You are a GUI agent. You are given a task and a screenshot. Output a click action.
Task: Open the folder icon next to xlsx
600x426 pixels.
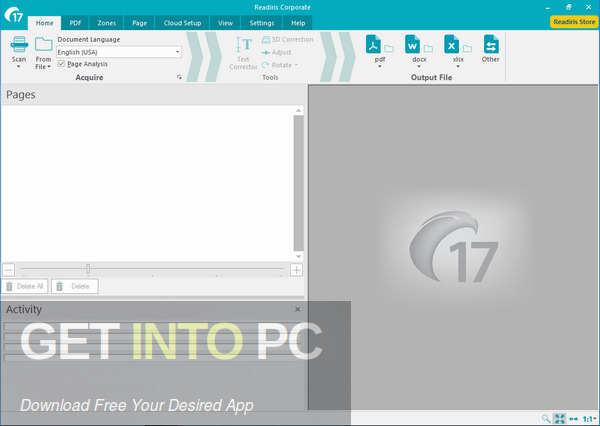click(467, 49)
